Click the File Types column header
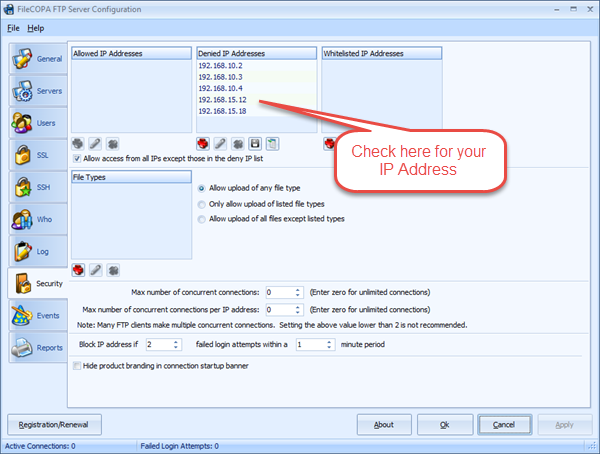Screen dimensions: 600x454 tap(131, 177)
